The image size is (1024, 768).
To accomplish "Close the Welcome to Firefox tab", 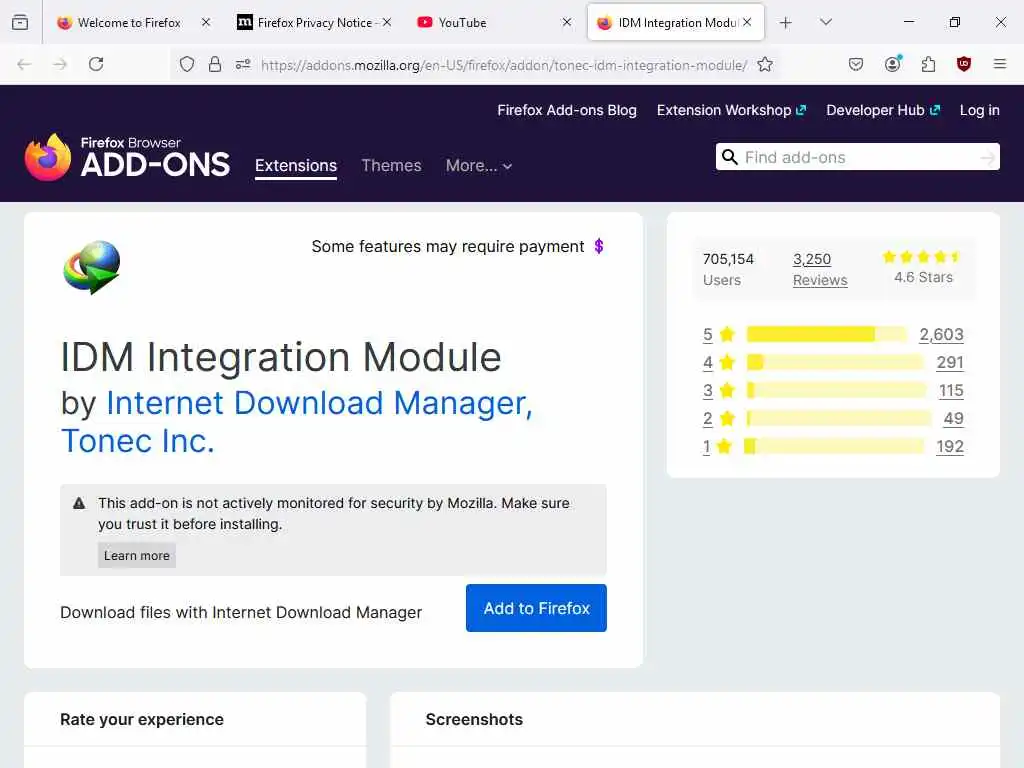I will coord(206,22).
